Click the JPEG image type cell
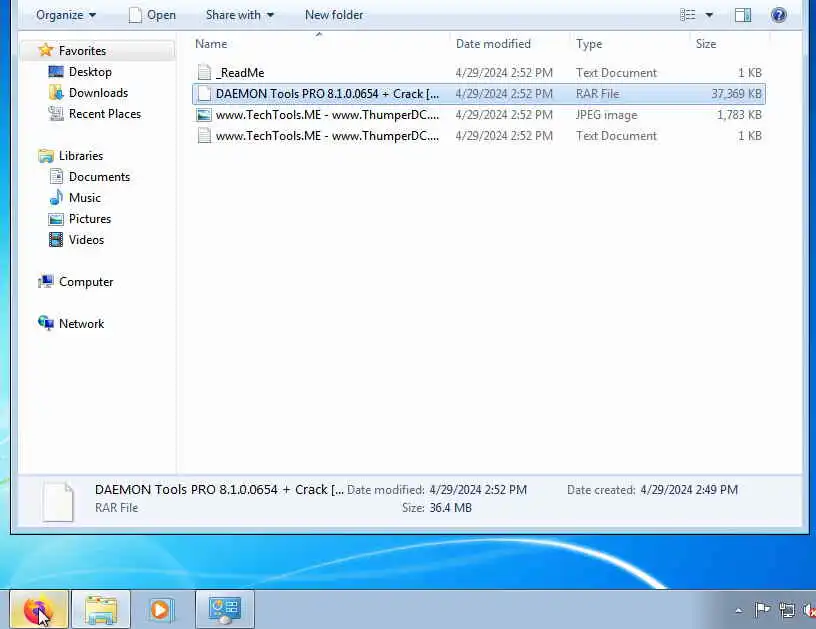Screen dimensions: 816x629 (x=606, y=115)
